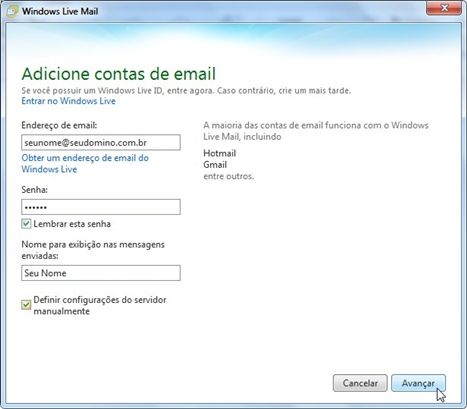Select the Seu Nome display name field
467x409 pixels.
[x=101, y=273]
